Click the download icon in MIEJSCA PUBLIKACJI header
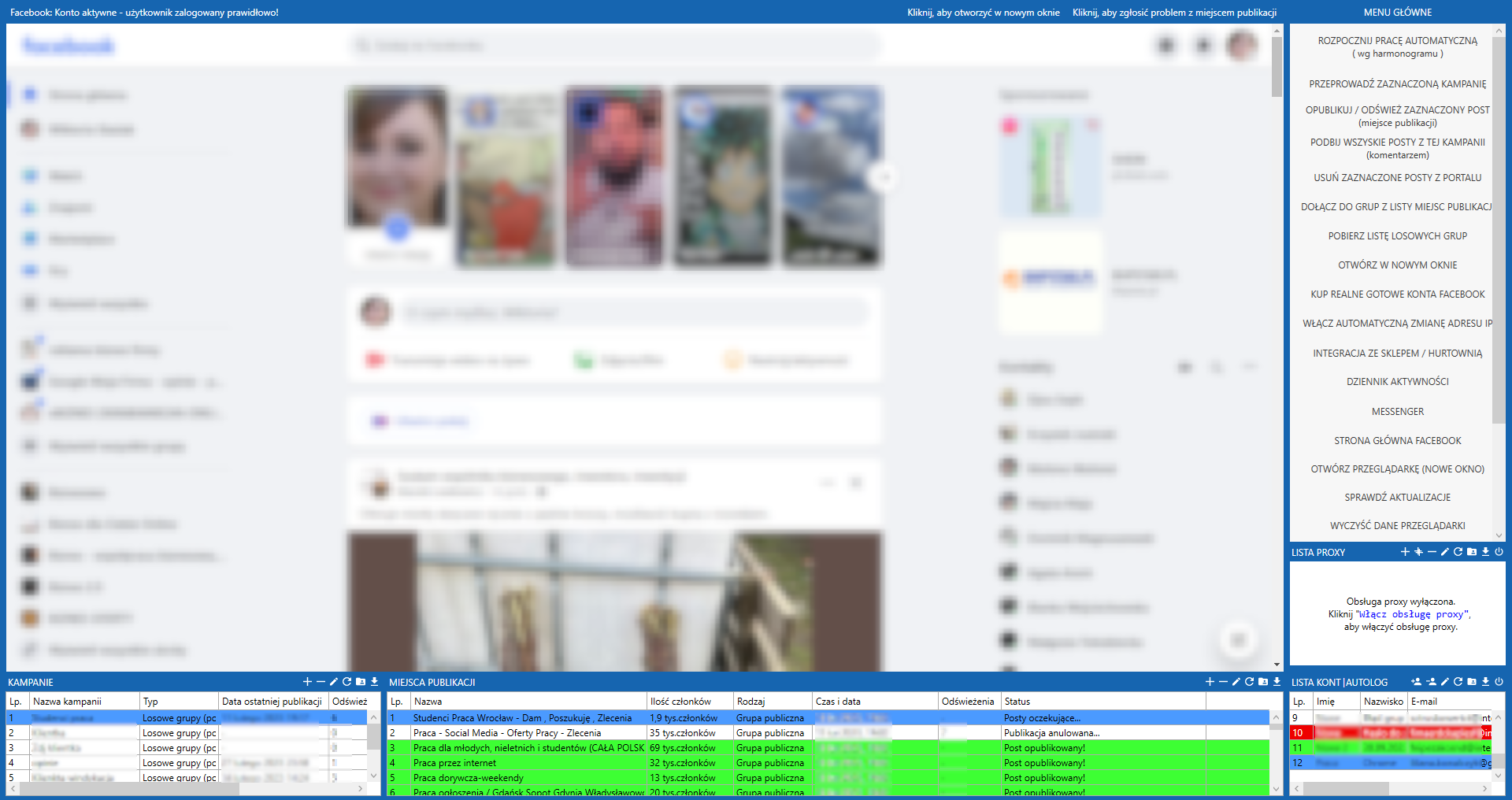This screenshot has width=1512, height=800. pyautogui.click(x=1277, y=682)
